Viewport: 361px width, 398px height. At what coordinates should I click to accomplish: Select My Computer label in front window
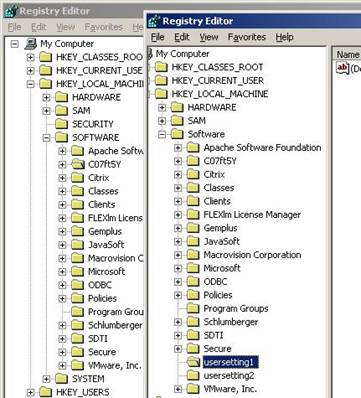[182, 54]
